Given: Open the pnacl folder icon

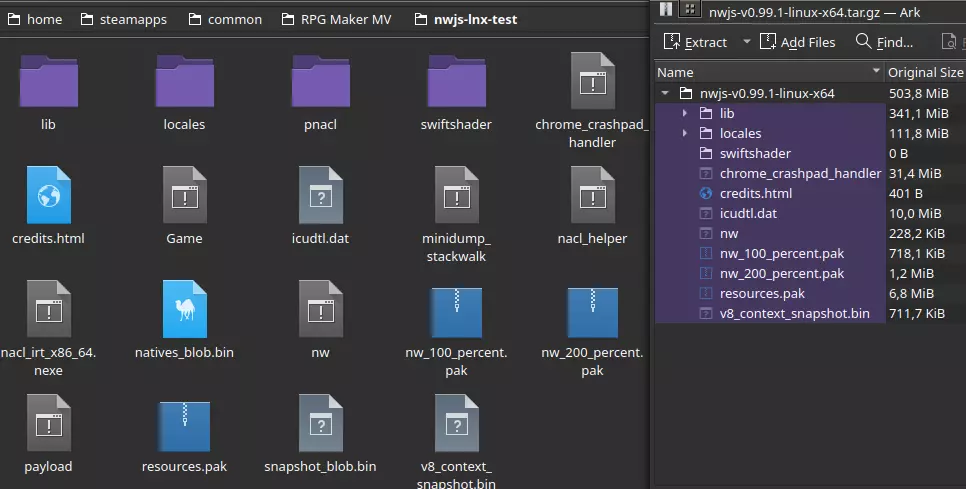Looking at the screenshot, I should click(321, 81).
